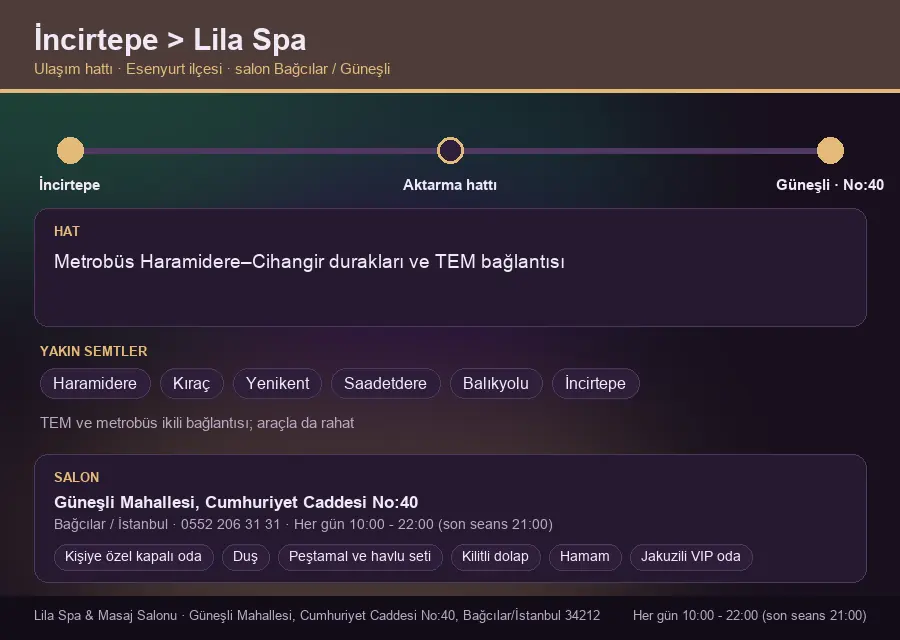Click the Aktarma hattı label
Image resolution: width=900 pixels, height=640 pixels.
(x=450, y=185)
